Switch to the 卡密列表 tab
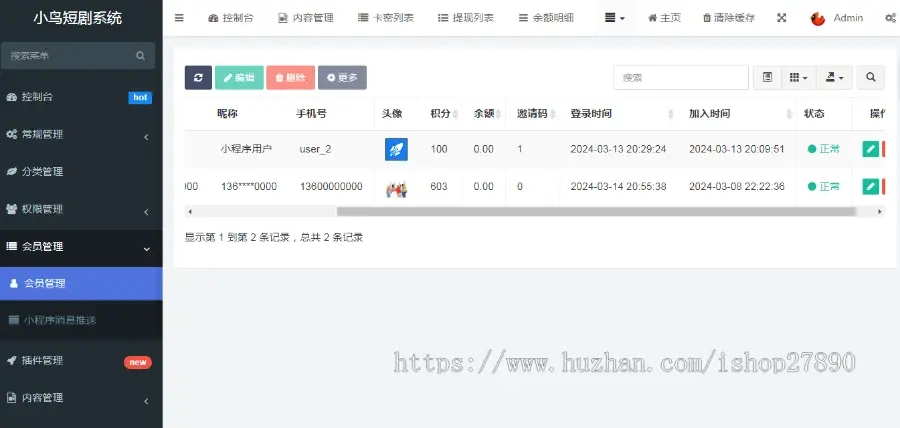The image size is (900, 428). coord(386,18)
